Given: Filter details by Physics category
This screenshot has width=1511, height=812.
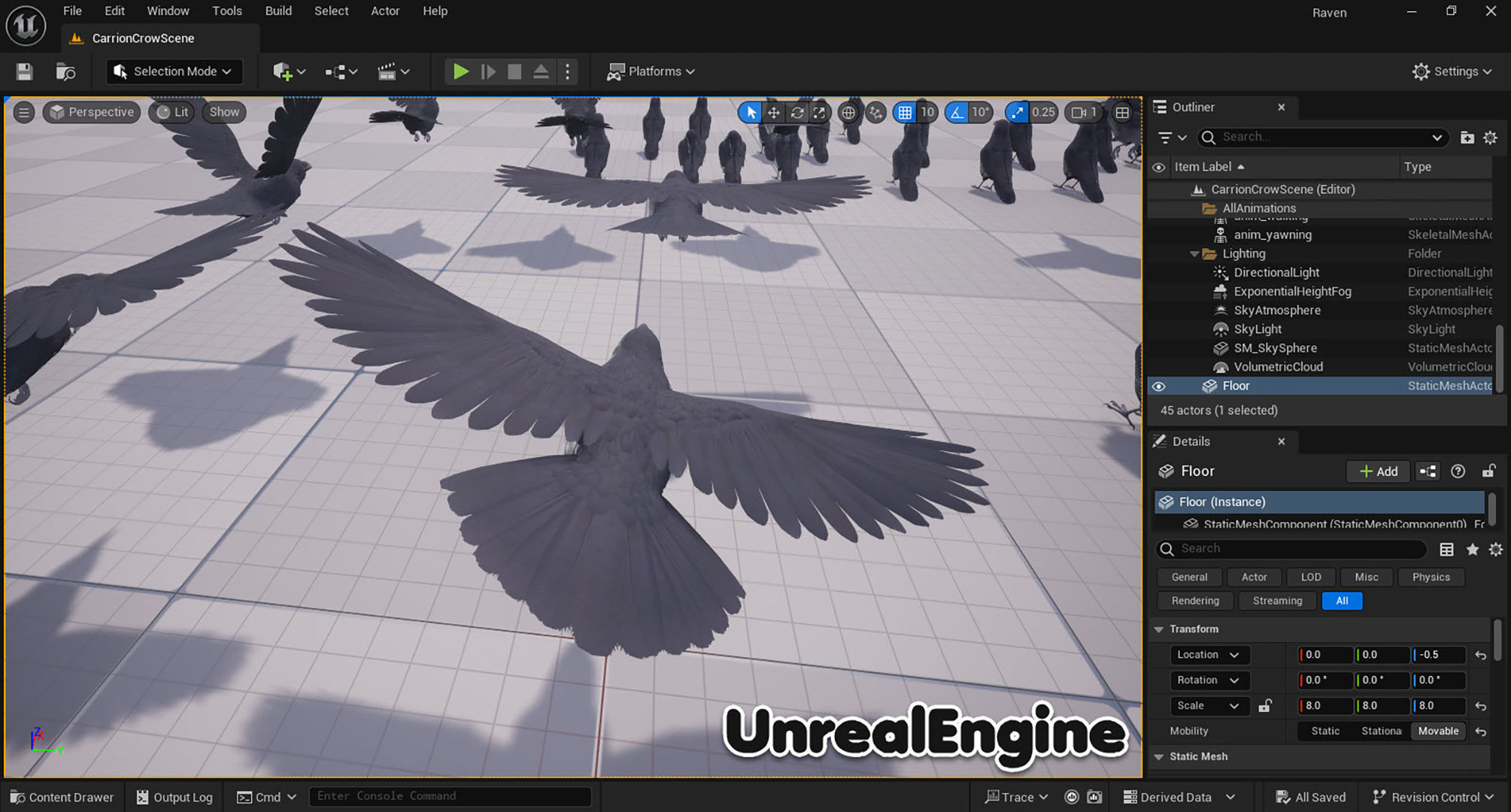Looking at the screenshot, I should (1431, 577).
